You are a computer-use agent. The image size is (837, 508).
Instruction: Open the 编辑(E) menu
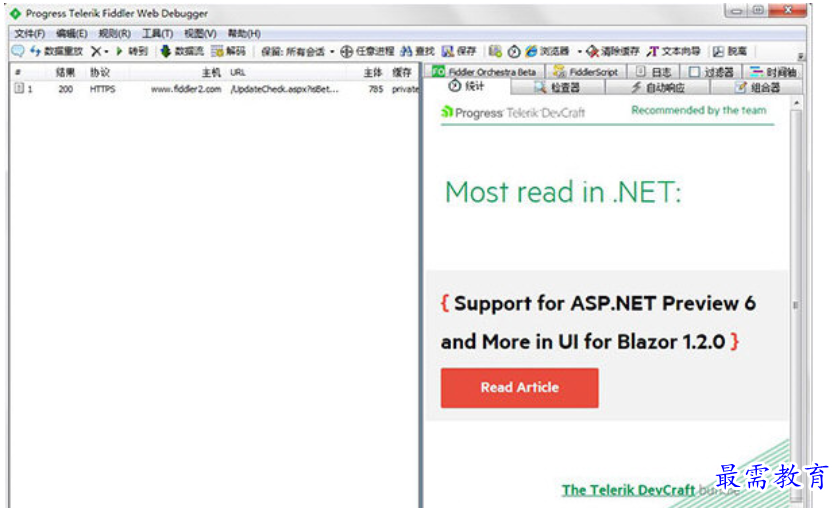72,33
